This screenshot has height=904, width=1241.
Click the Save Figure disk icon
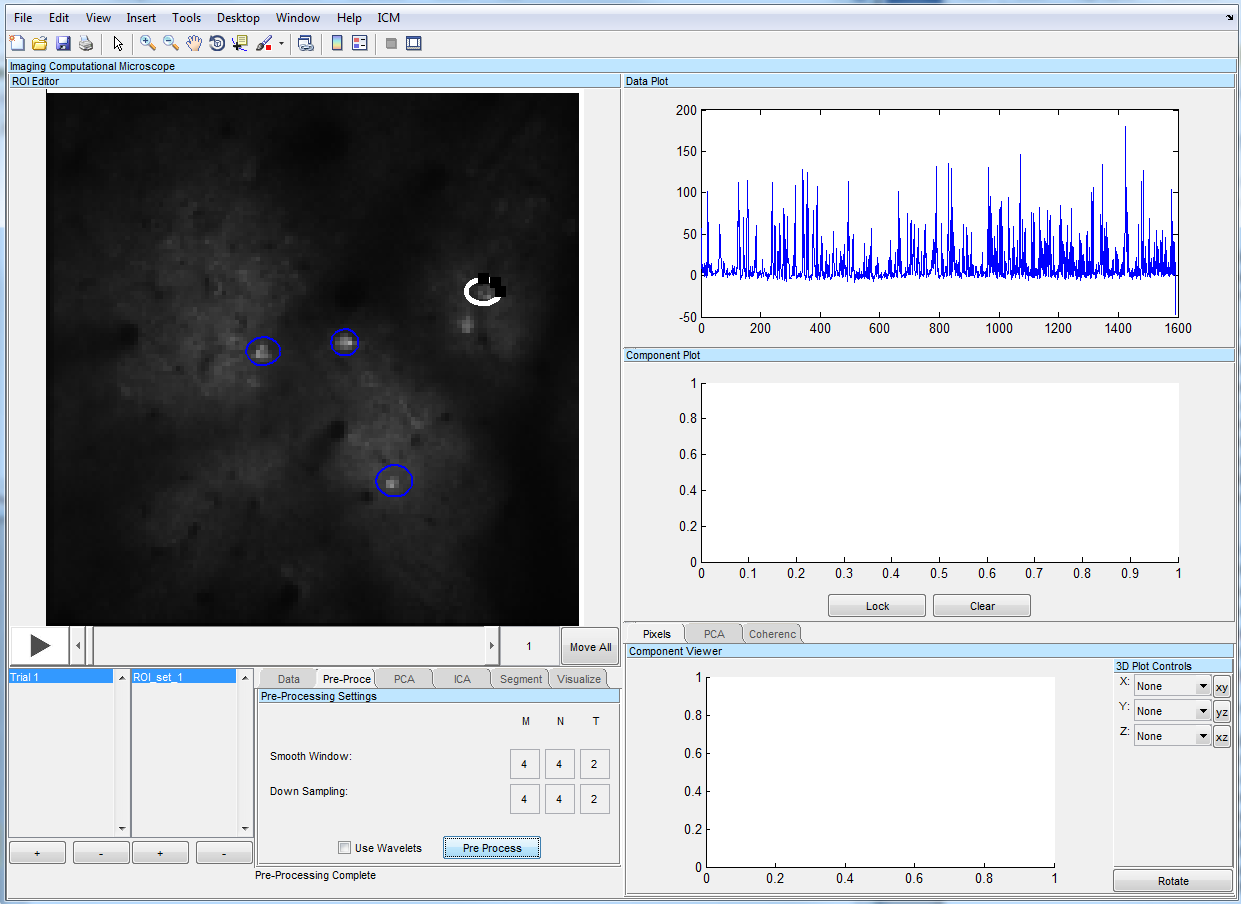63,43
